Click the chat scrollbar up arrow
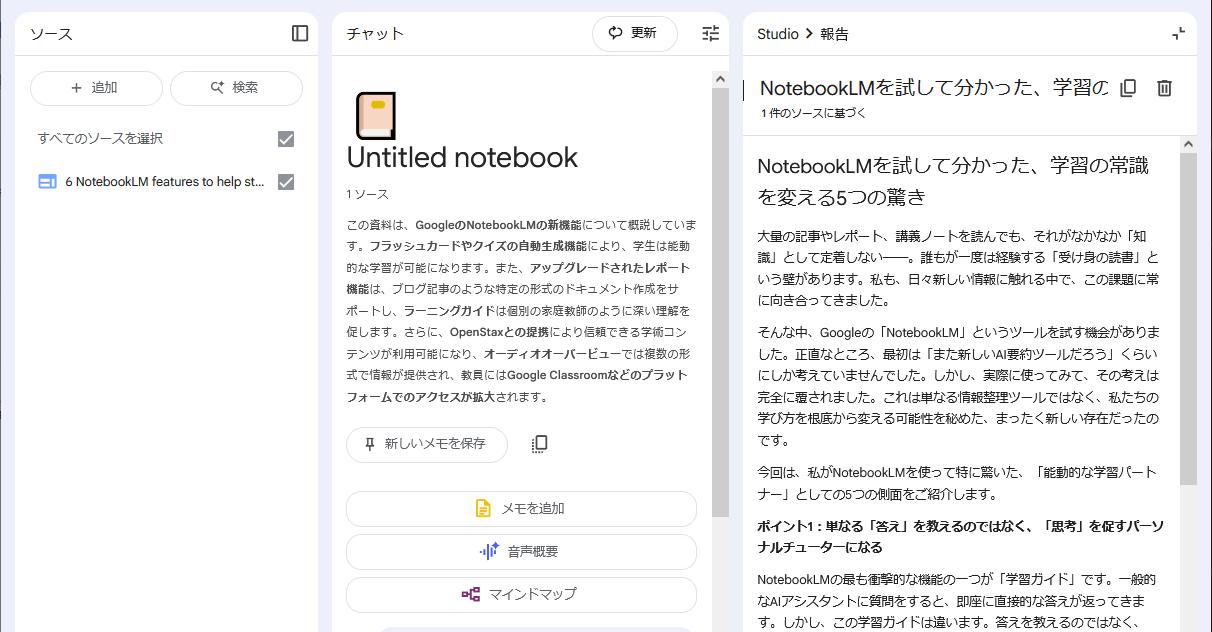 tap(721, 78)
